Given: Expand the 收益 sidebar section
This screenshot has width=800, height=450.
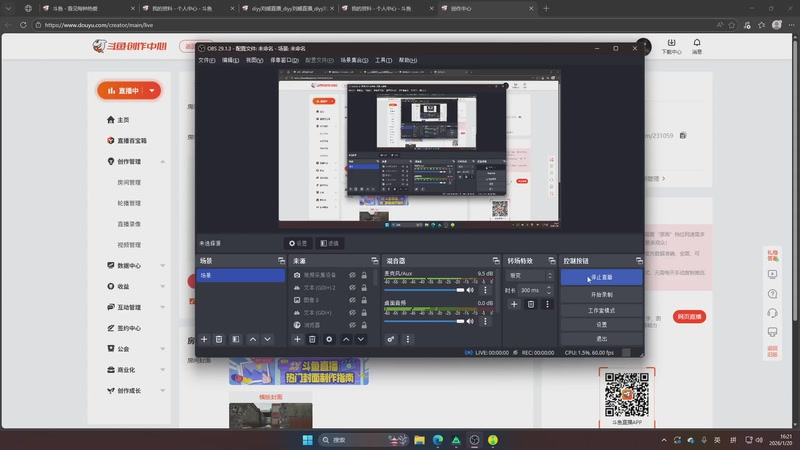Looking at the screenshot, I should click(162, 287).
